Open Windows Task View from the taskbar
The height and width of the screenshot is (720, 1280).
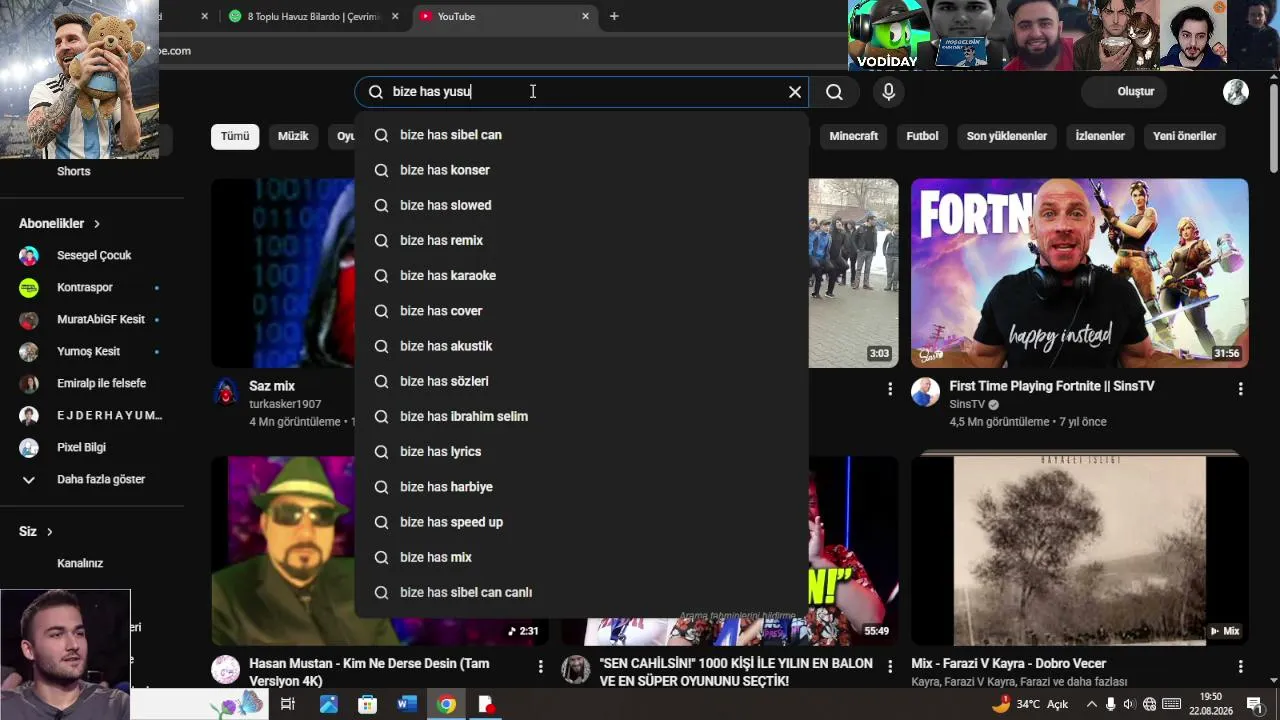point(288,704)
